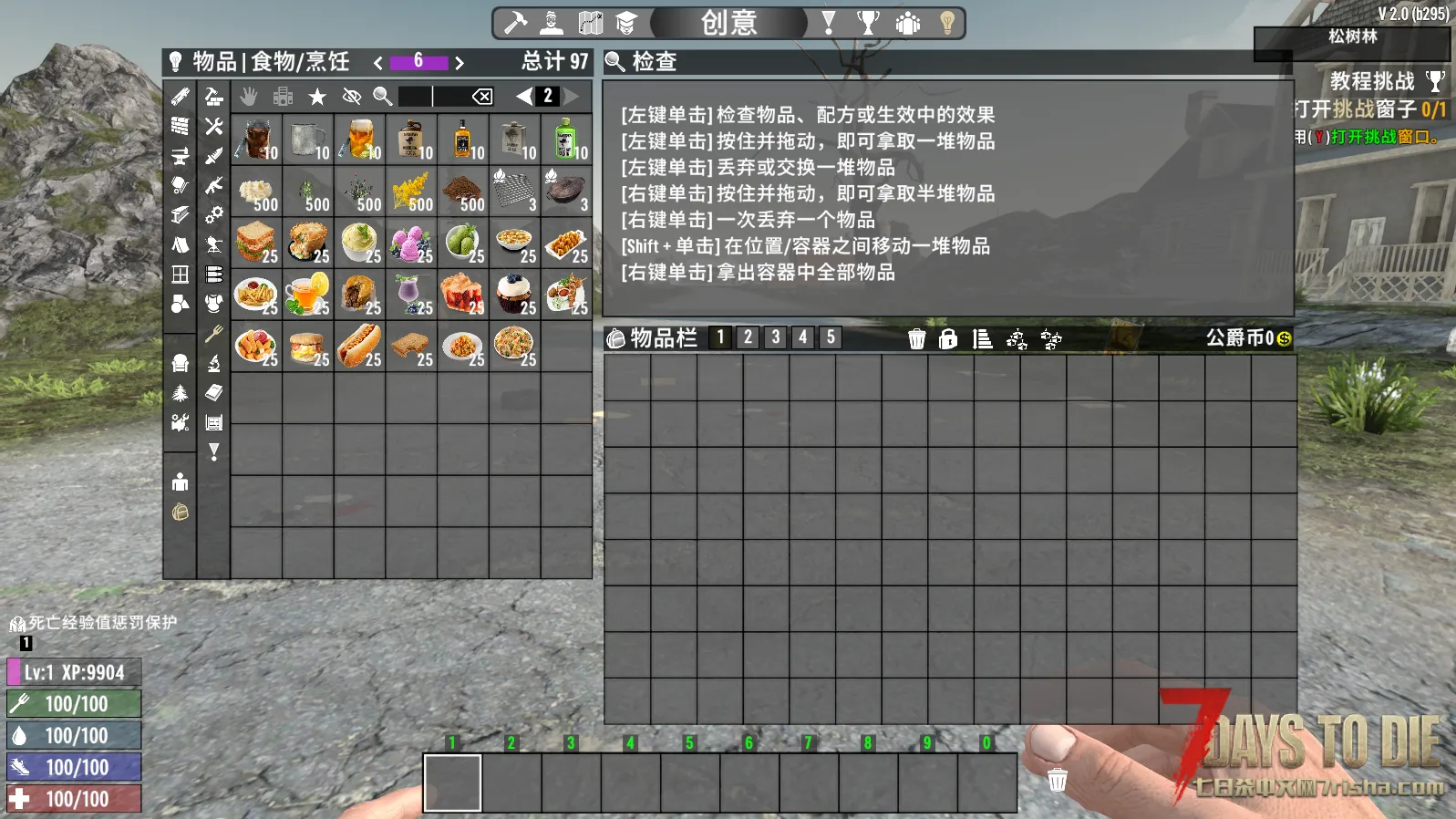Select the anvil workstation category
This screenshot has width=1456, height=819.
(x=180, y=156)
